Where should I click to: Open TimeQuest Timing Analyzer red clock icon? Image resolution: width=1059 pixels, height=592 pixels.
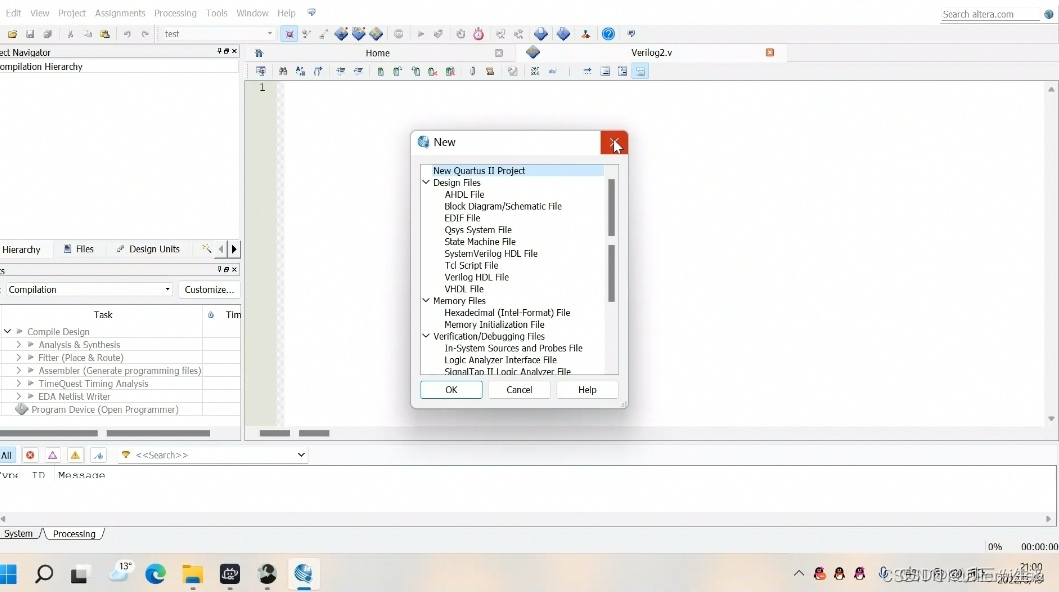pos(478,34)
